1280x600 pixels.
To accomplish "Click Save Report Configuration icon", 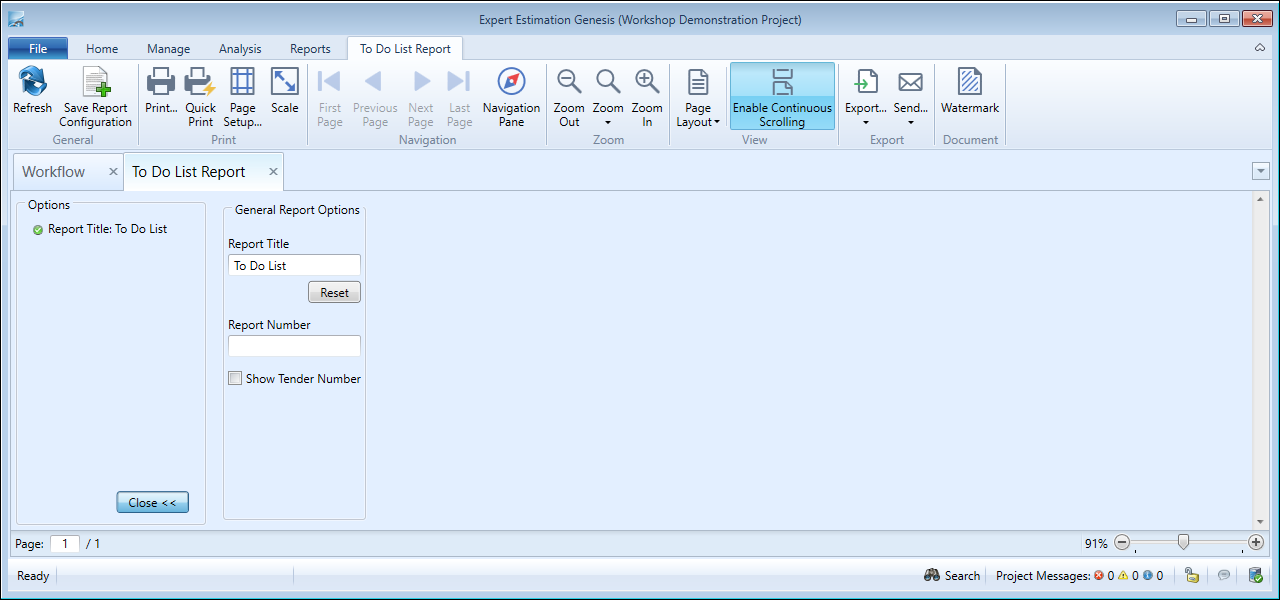I will tap(95, 84).
